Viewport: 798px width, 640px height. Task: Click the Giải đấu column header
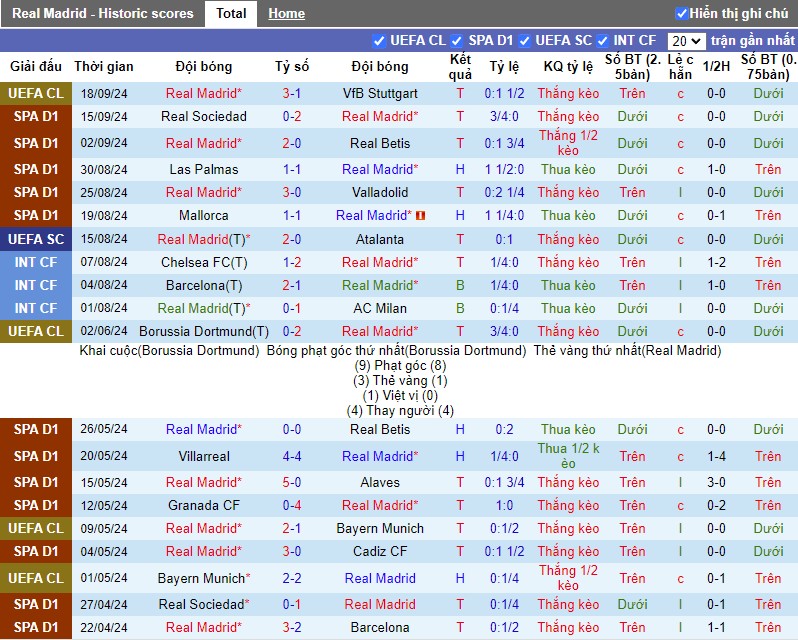36,67
